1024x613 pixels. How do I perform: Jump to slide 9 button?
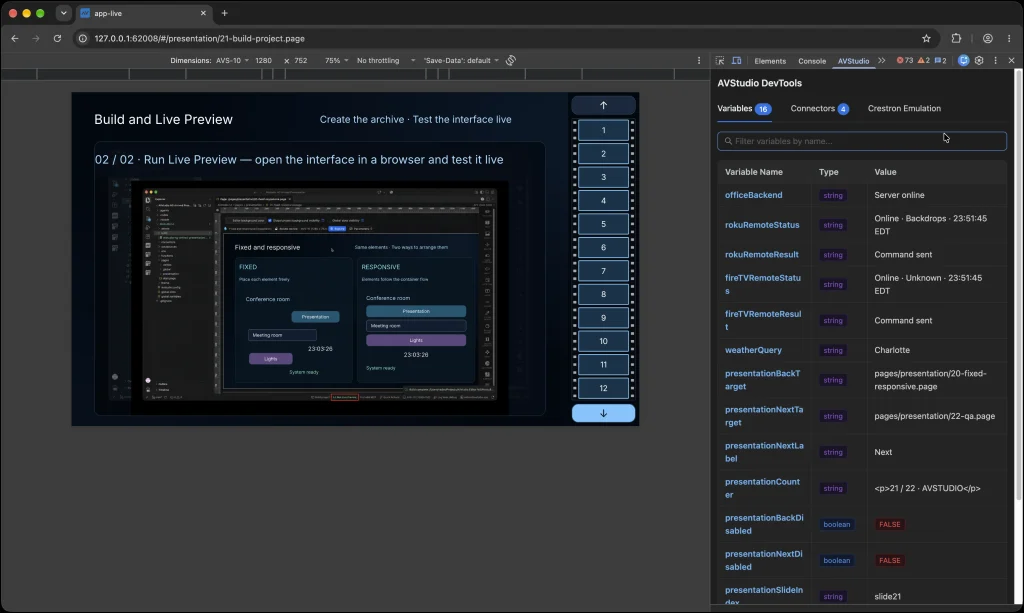(603, 318)
